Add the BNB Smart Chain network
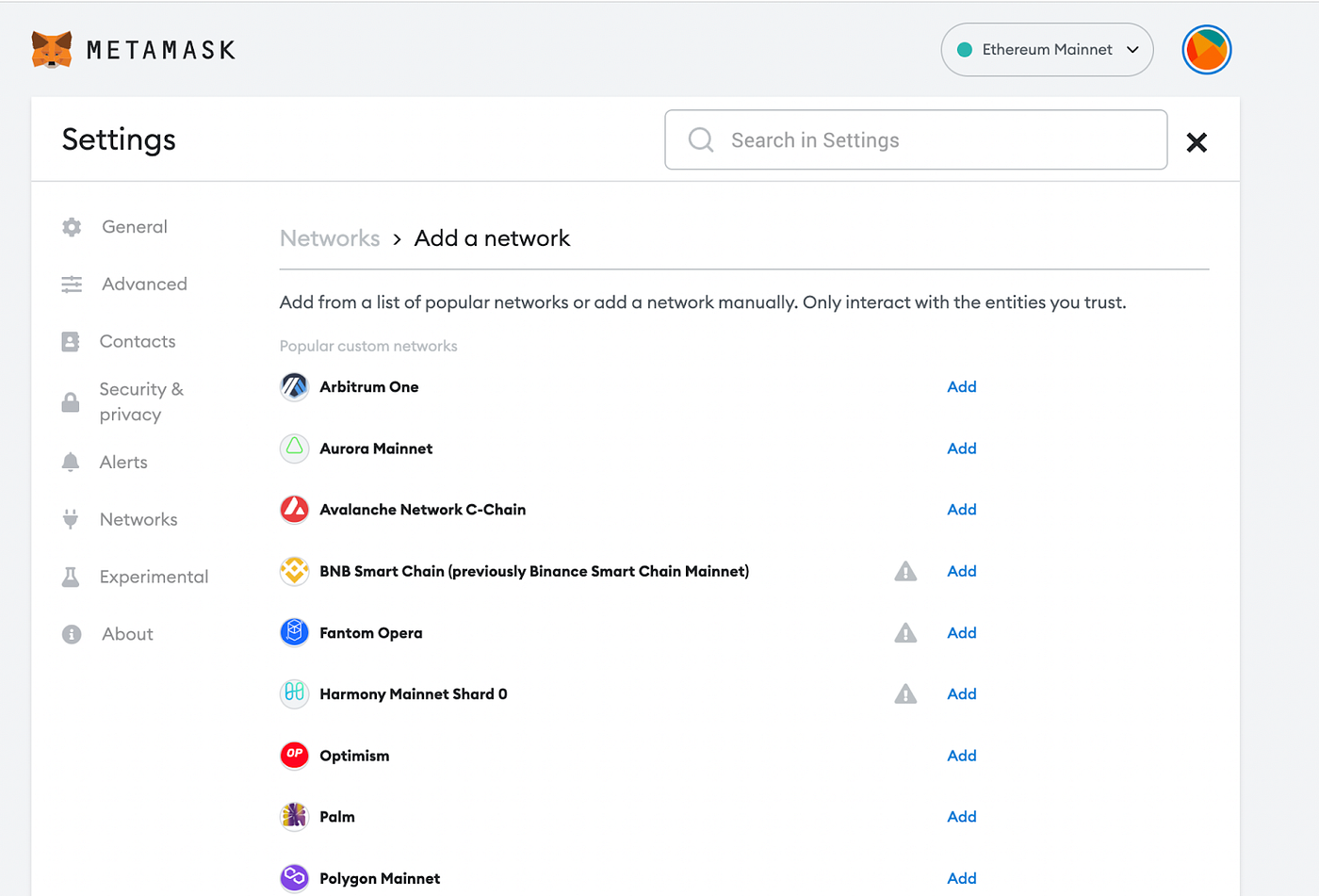 pyautogui.click(x=962, y=571)
